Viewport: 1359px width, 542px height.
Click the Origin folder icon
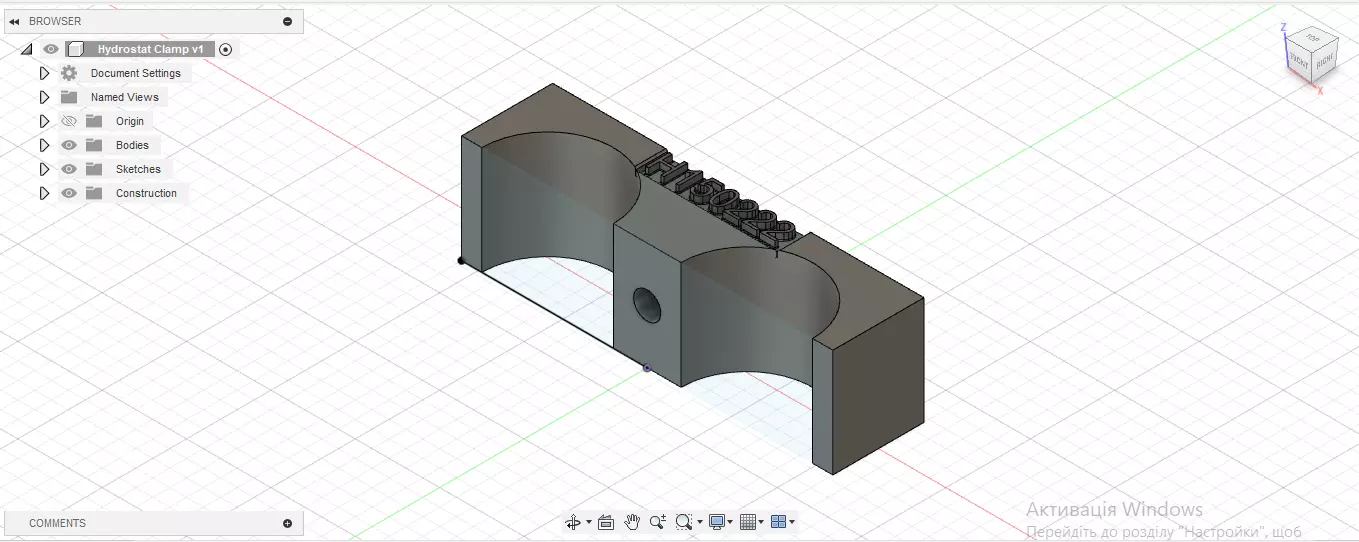(x=94, y=121)
